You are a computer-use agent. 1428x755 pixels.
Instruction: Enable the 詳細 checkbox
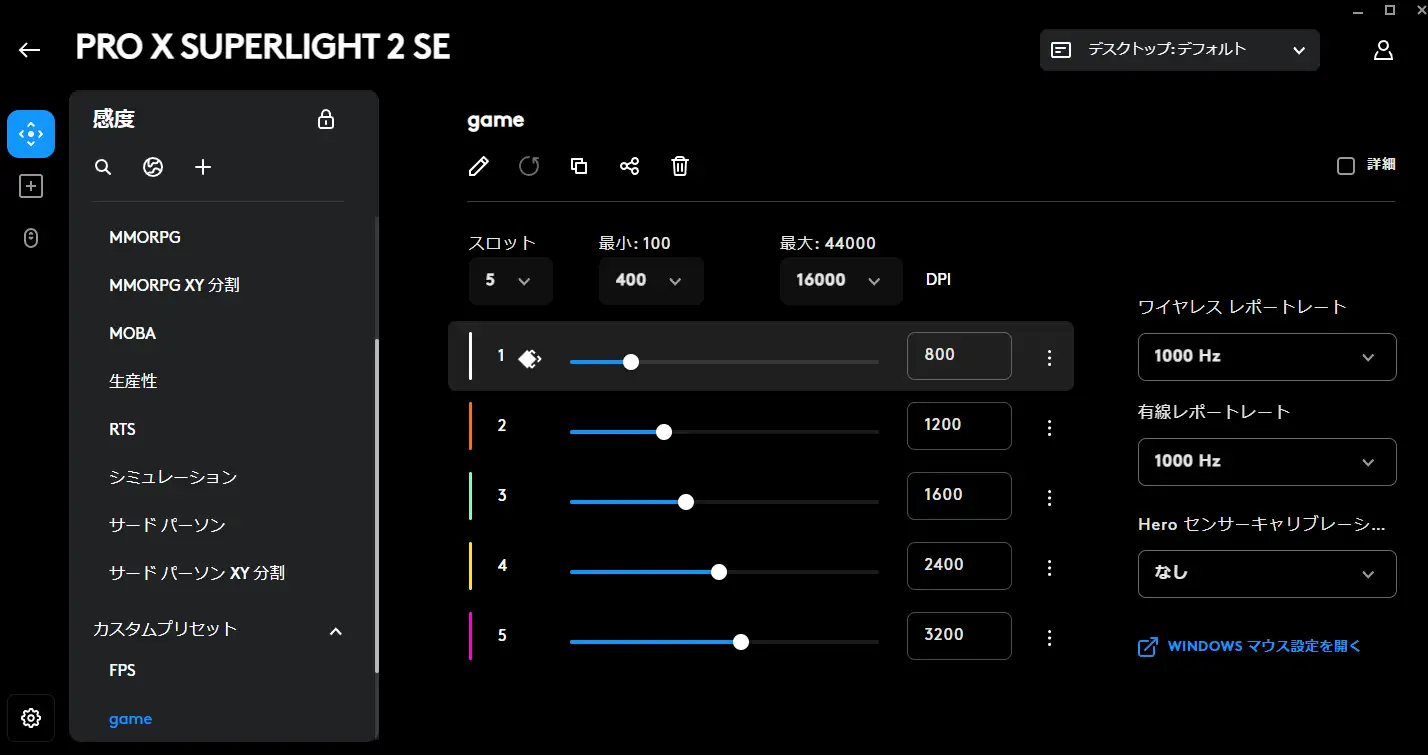click(1346, 166)
